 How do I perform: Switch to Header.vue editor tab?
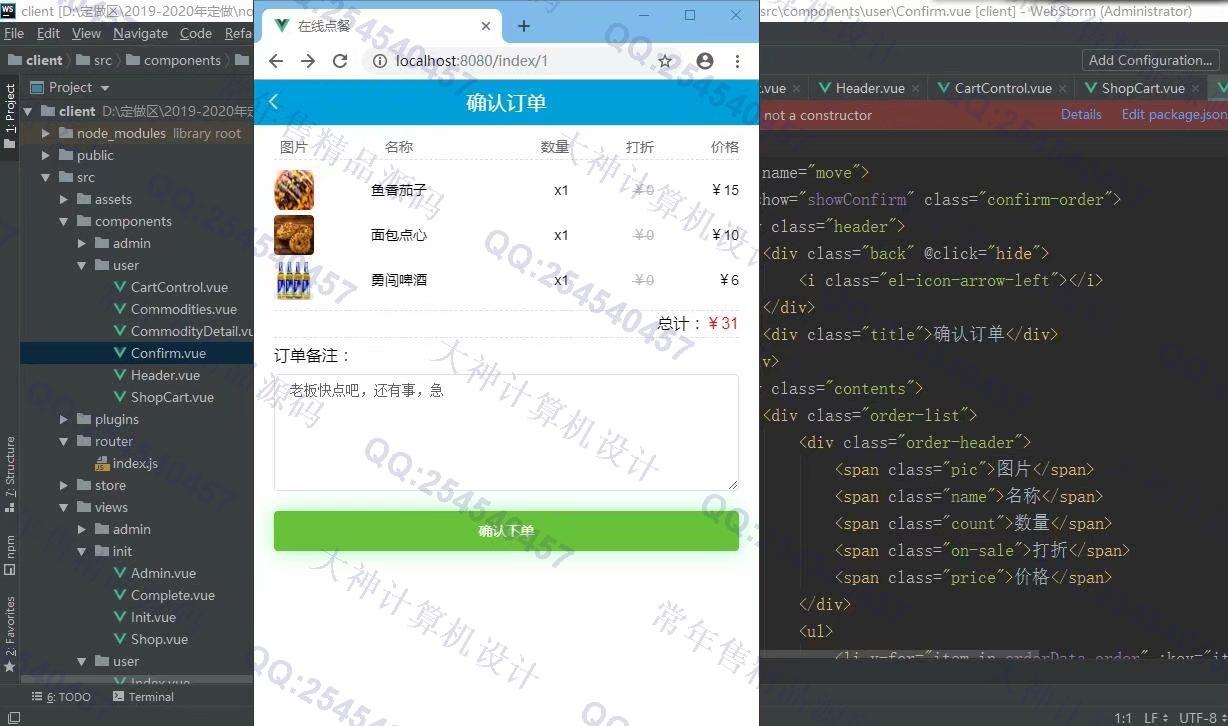pyautogui.click(x=870, y=88)
